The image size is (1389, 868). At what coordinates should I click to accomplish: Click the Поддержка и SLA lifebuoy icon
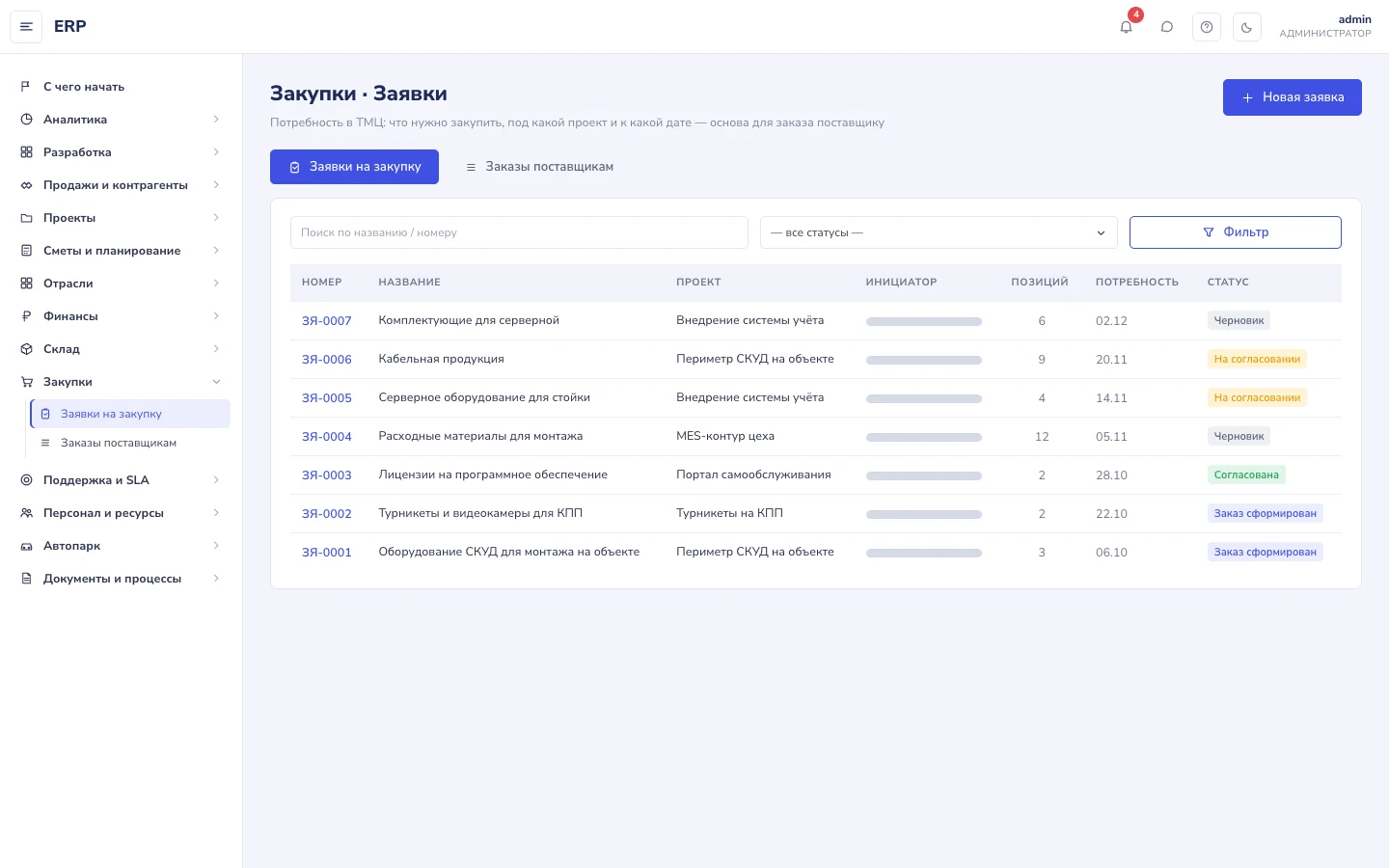(x=26, y=480)
